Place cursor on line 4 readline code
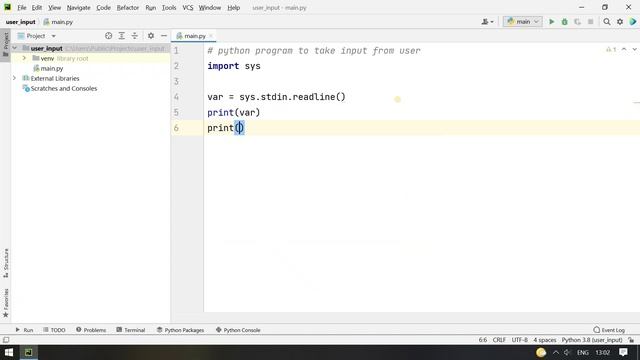Image resolution: width=640 pixels, height=360 pixels. coord(276,97)
